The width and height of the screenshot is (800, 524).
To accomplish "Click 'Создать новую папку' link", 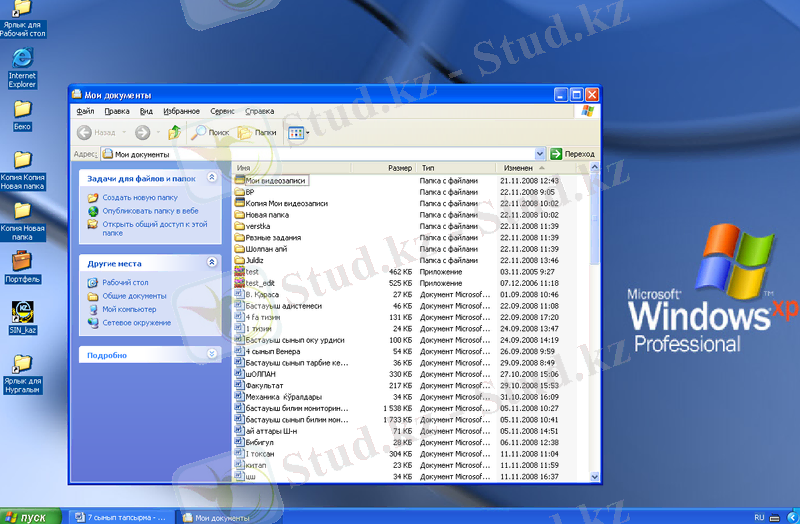I will point(139,198).
